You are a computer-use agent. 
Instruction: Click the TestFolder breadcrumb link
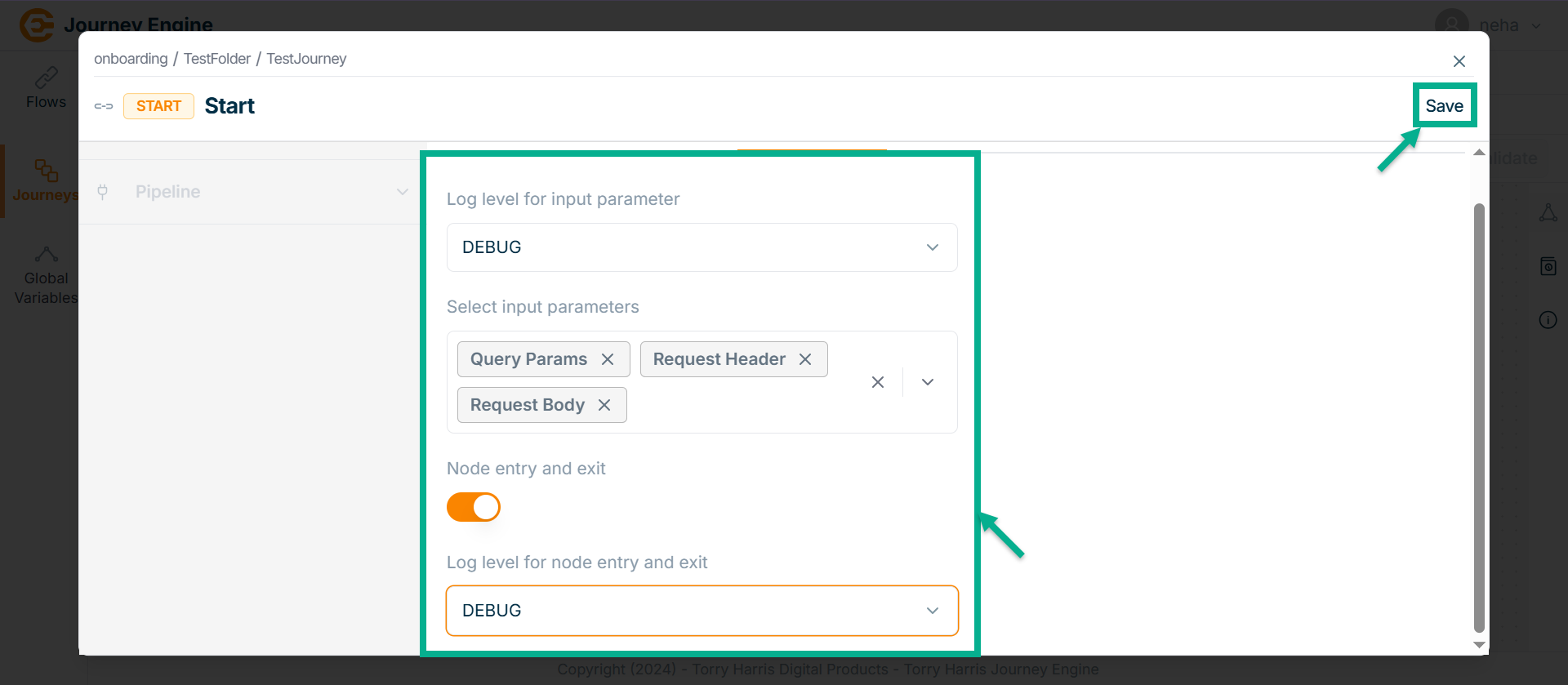217,59
